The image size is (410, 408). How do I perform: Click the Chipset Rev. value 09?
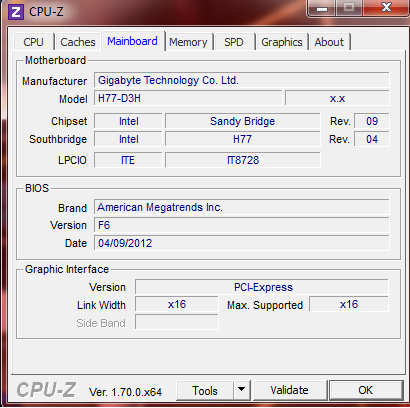372,121
